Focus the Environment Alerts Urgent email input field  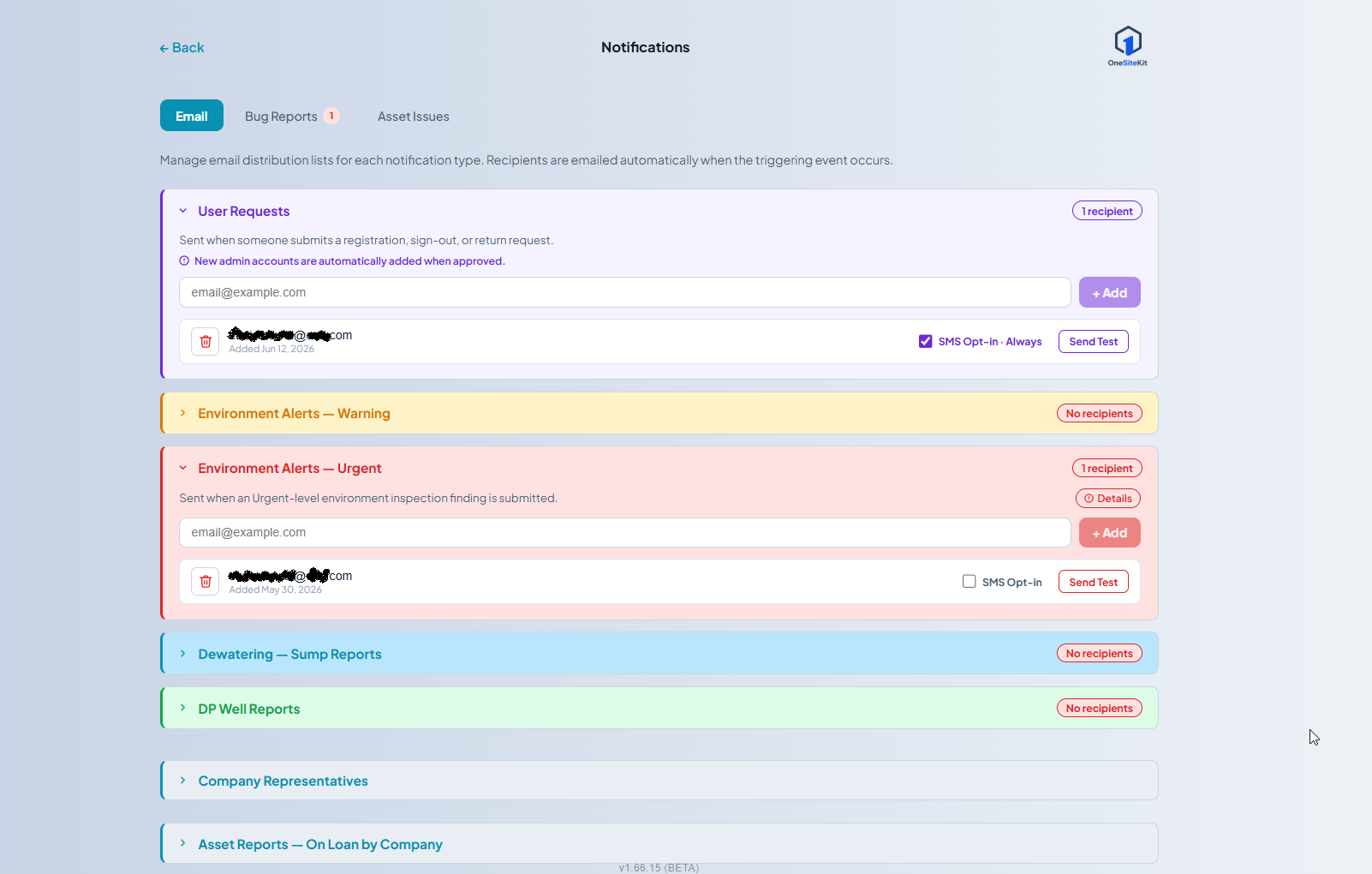(625, 532)
